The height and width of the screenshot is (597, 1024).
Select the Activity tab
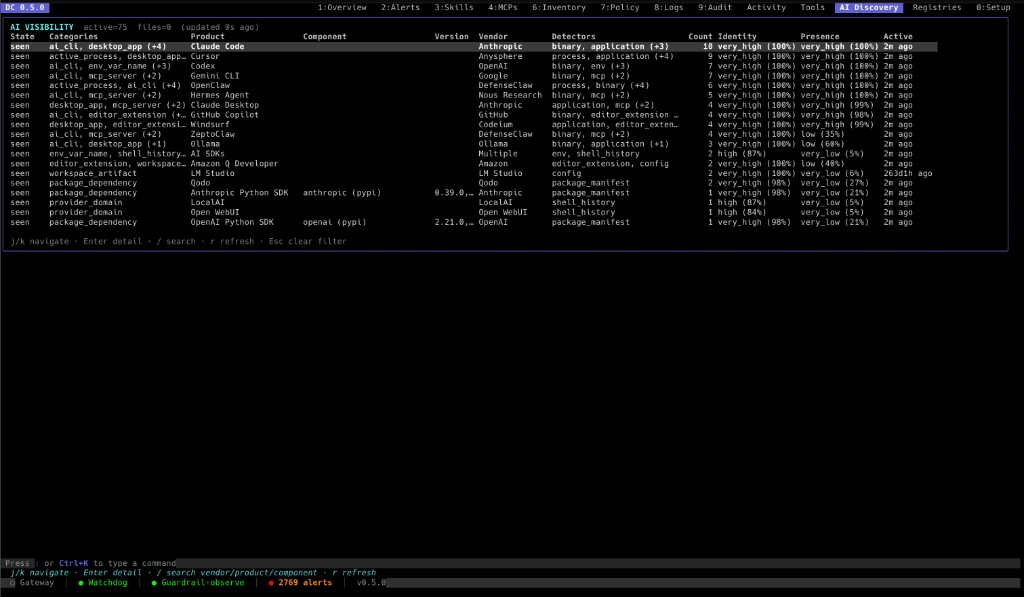pyautogui.click(x=766, y=7)
